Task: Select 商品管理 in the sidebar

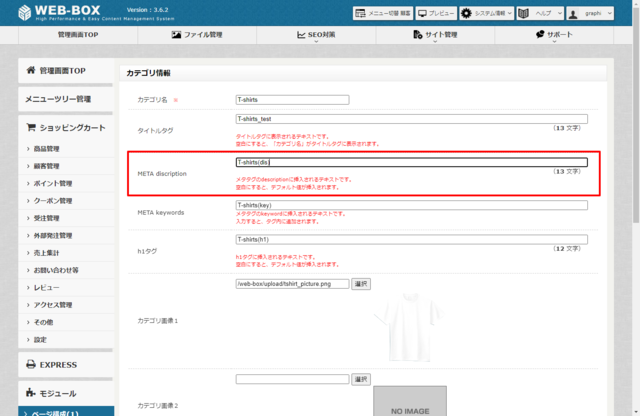Action: tap(66, 149)
